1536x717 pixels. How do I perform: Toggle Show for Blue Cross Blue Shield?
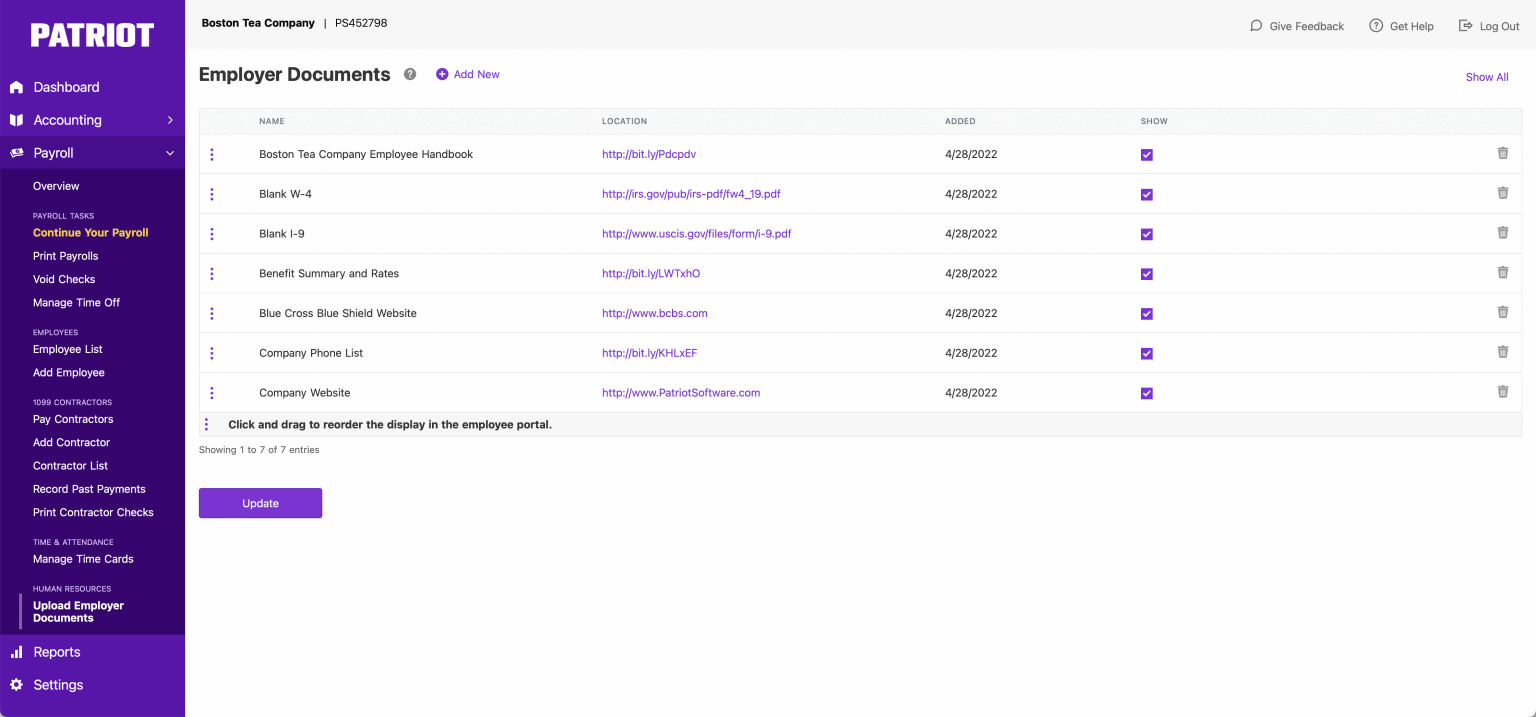(x=1147, y=314)
